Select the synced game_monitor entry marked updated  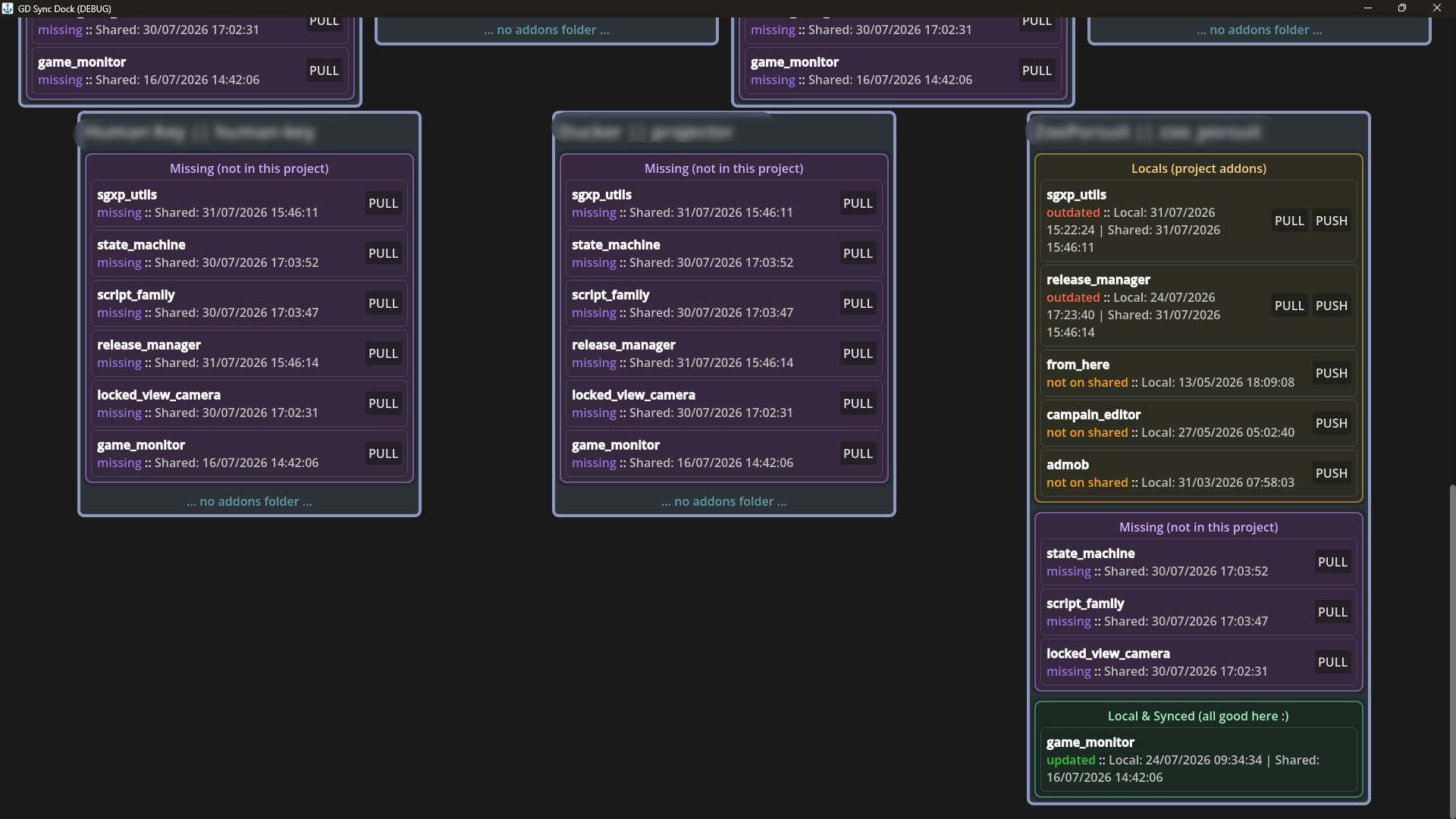pos(1199,760)
